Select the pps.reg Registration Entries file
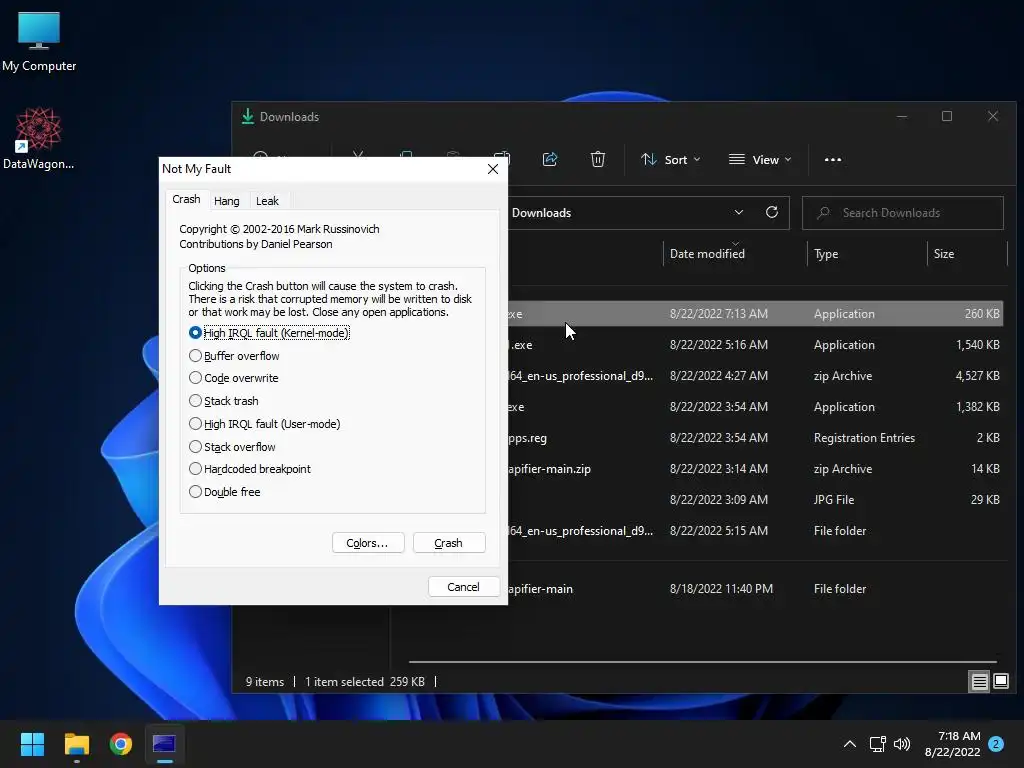The height and width of the screenshot is (768, 1024). (x=756, y=438)
